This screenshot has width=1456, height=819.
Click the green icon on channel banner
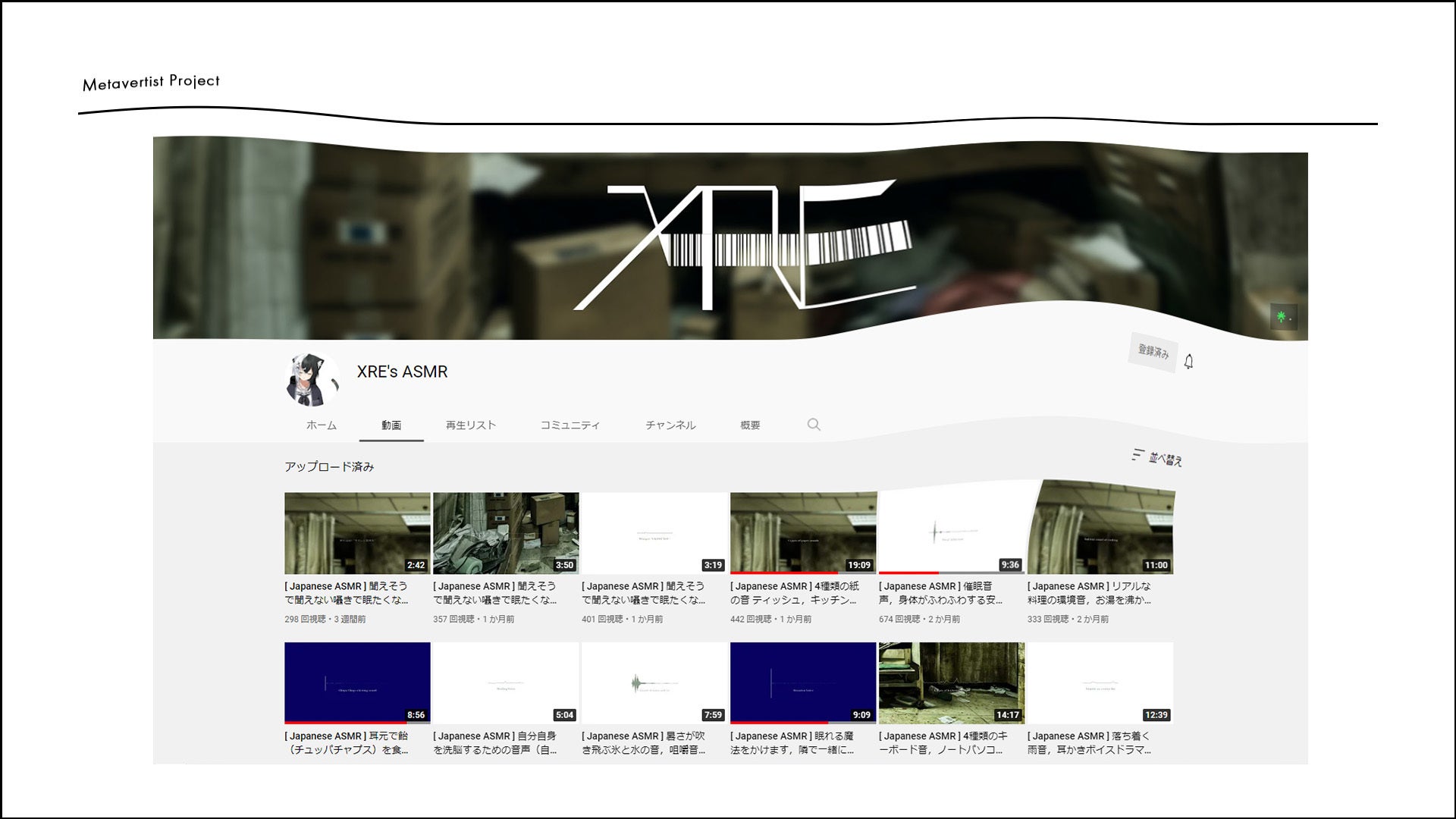coord(1283,317)
